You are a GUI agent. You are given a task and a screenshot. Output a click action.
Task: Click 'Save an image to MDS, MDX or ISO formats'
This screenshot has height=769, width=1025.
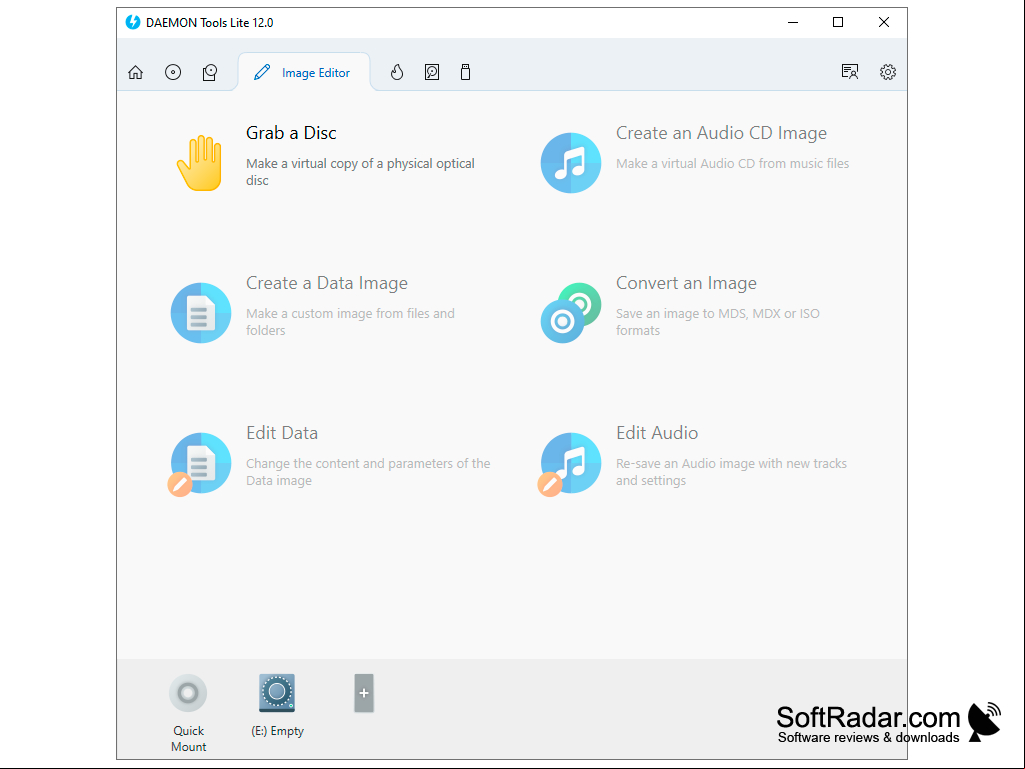tap(717, 322)
